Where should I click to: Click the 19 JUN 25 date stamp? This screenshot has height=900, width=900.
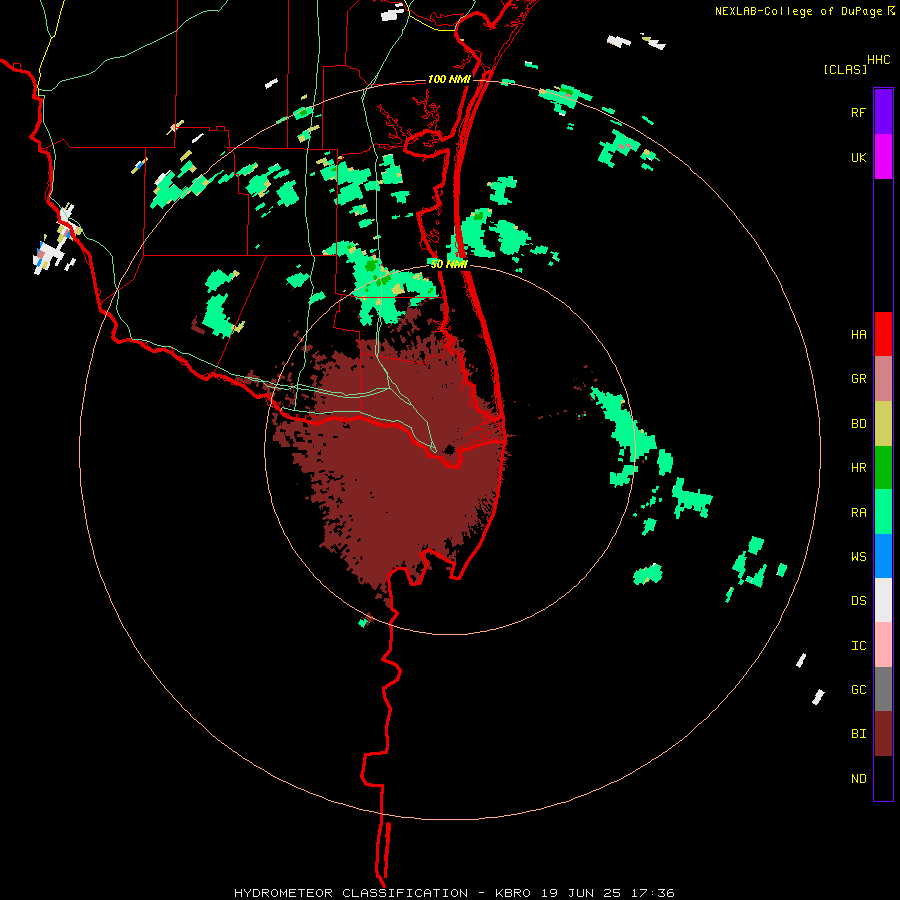tap(581, 893)
